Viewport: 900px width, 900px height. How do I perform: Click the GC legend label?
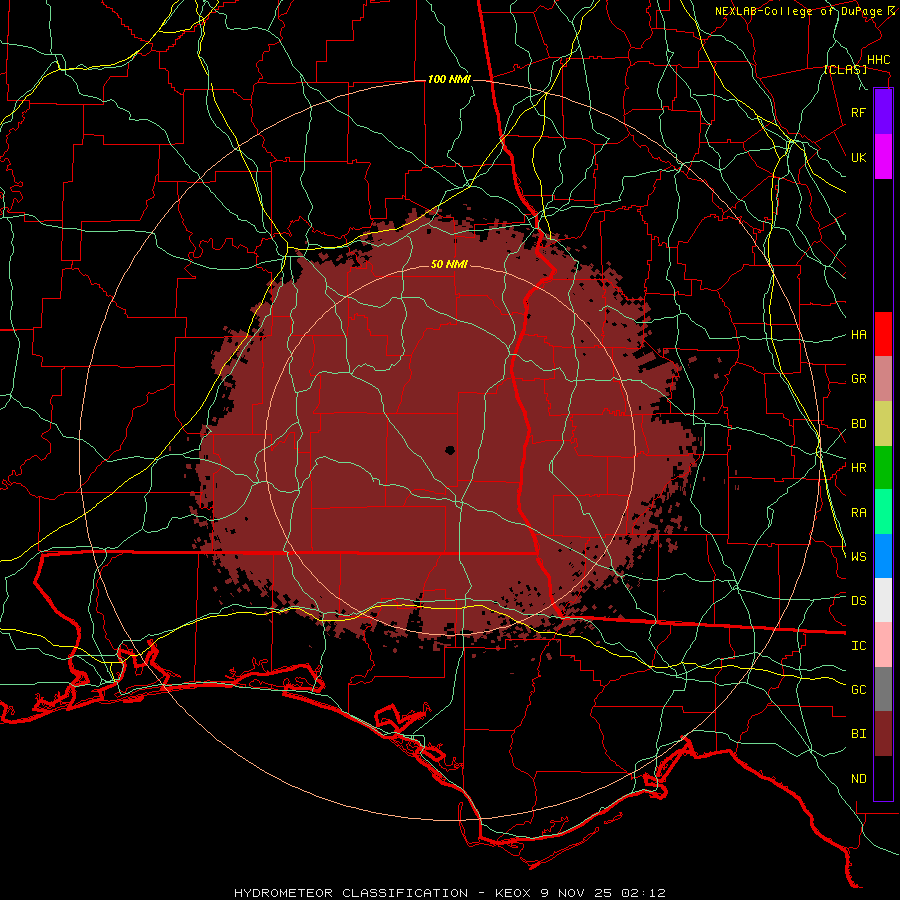(859, 690)
